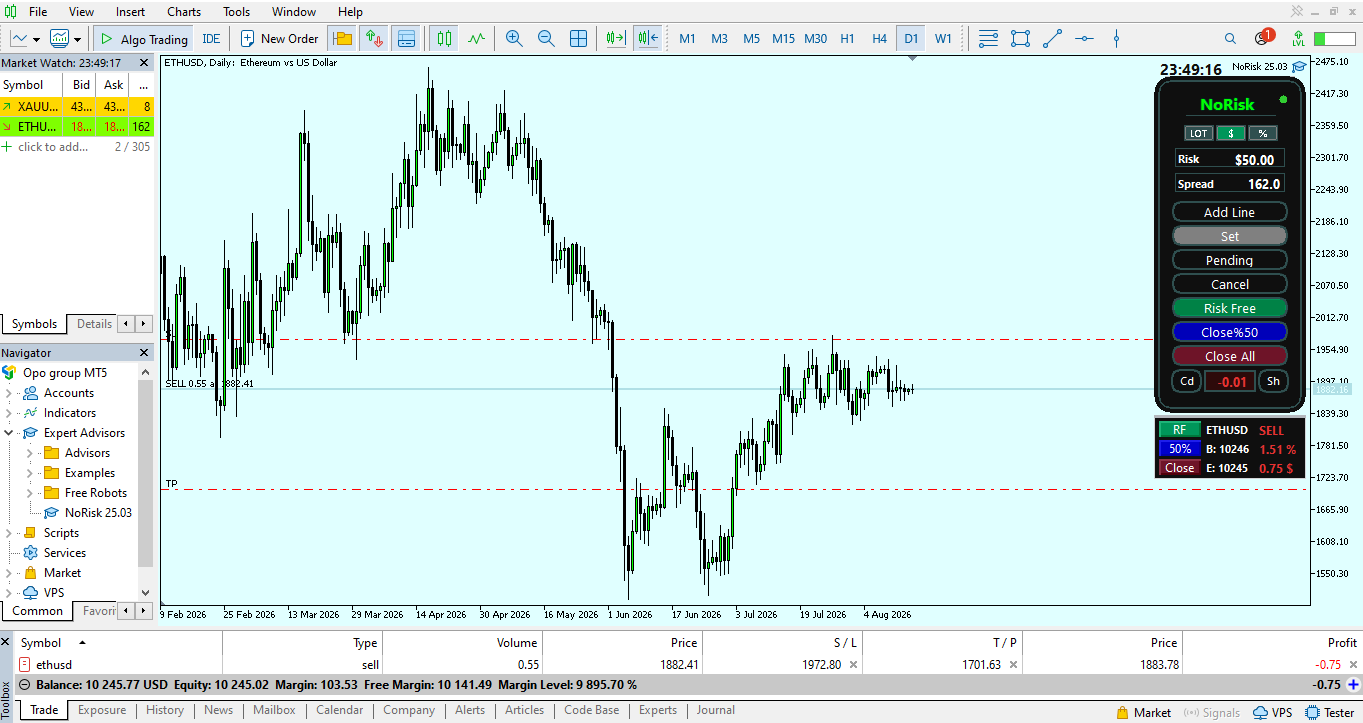Select the LOT mode in NoRisk panel
Image resolution: width=1363 pixels, height=723 pixels.
pyautogui.click(x=1198, y=133)
